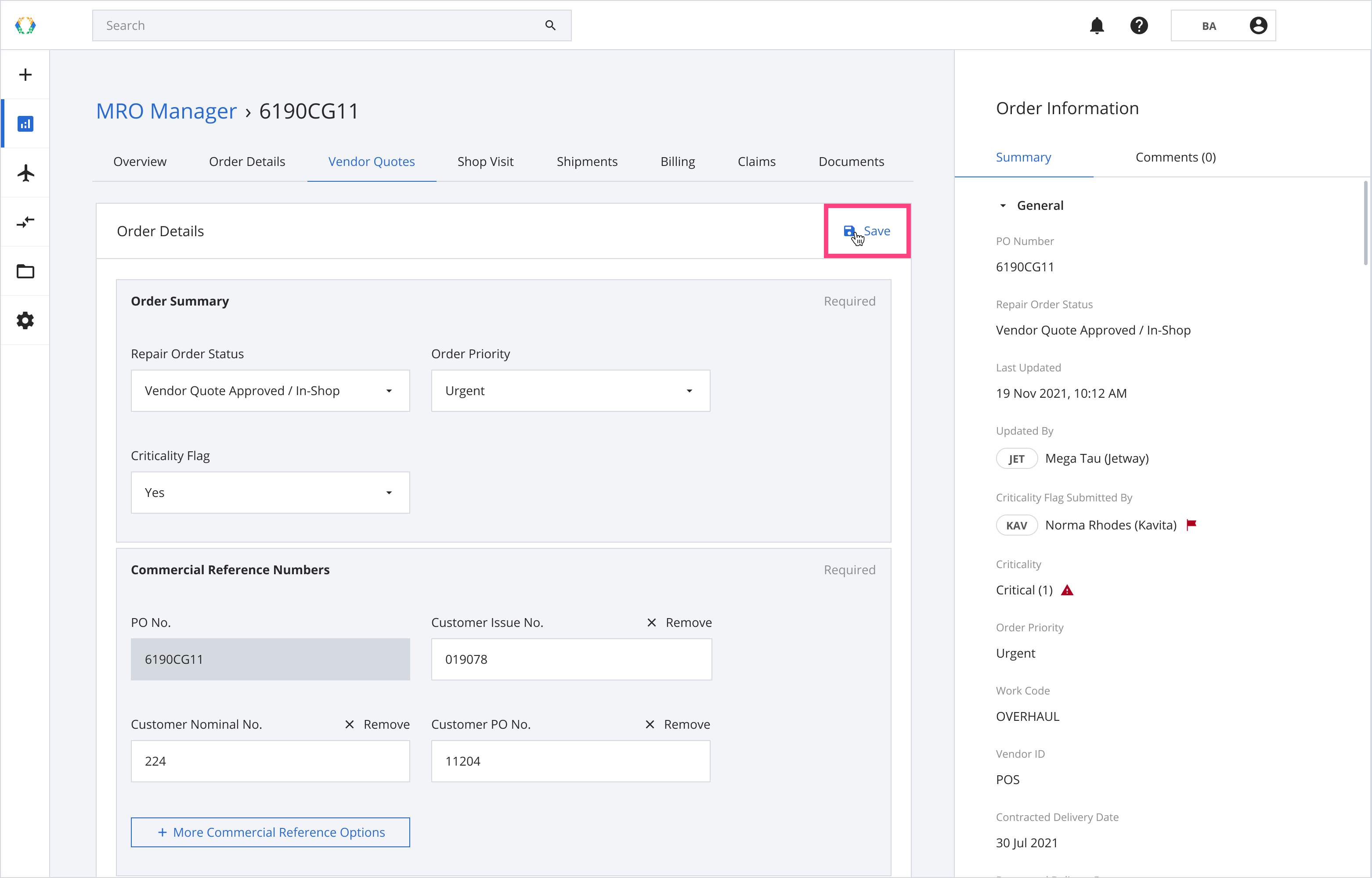
Task: Select the Summary tab
Action: click(1023, 157)
